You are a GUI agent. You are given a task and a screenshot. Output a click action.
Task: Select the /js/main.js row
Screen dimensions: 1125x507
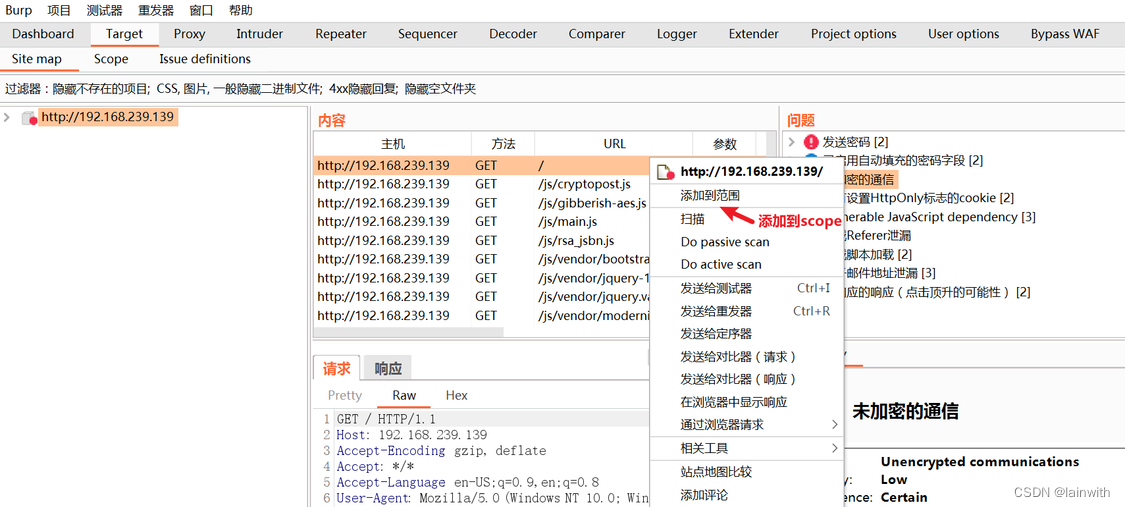click(481, 222)
